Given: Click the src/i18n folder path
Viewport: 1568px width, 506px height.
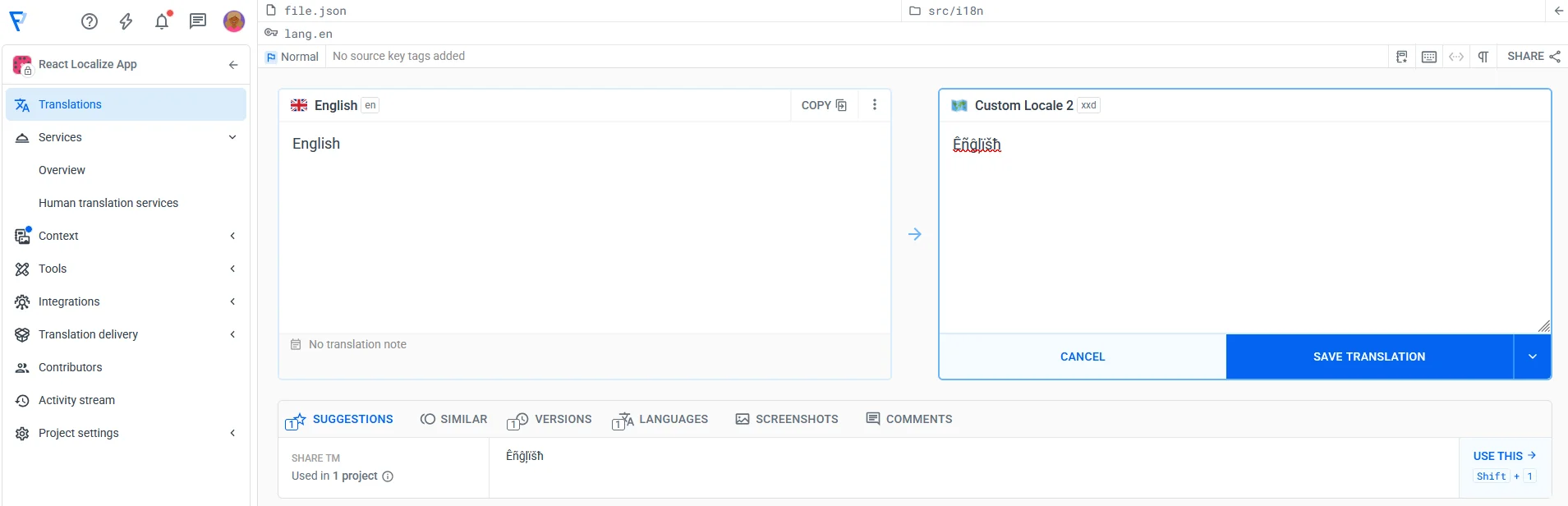Looking at the screenshot, I should [x=955, y=11].
